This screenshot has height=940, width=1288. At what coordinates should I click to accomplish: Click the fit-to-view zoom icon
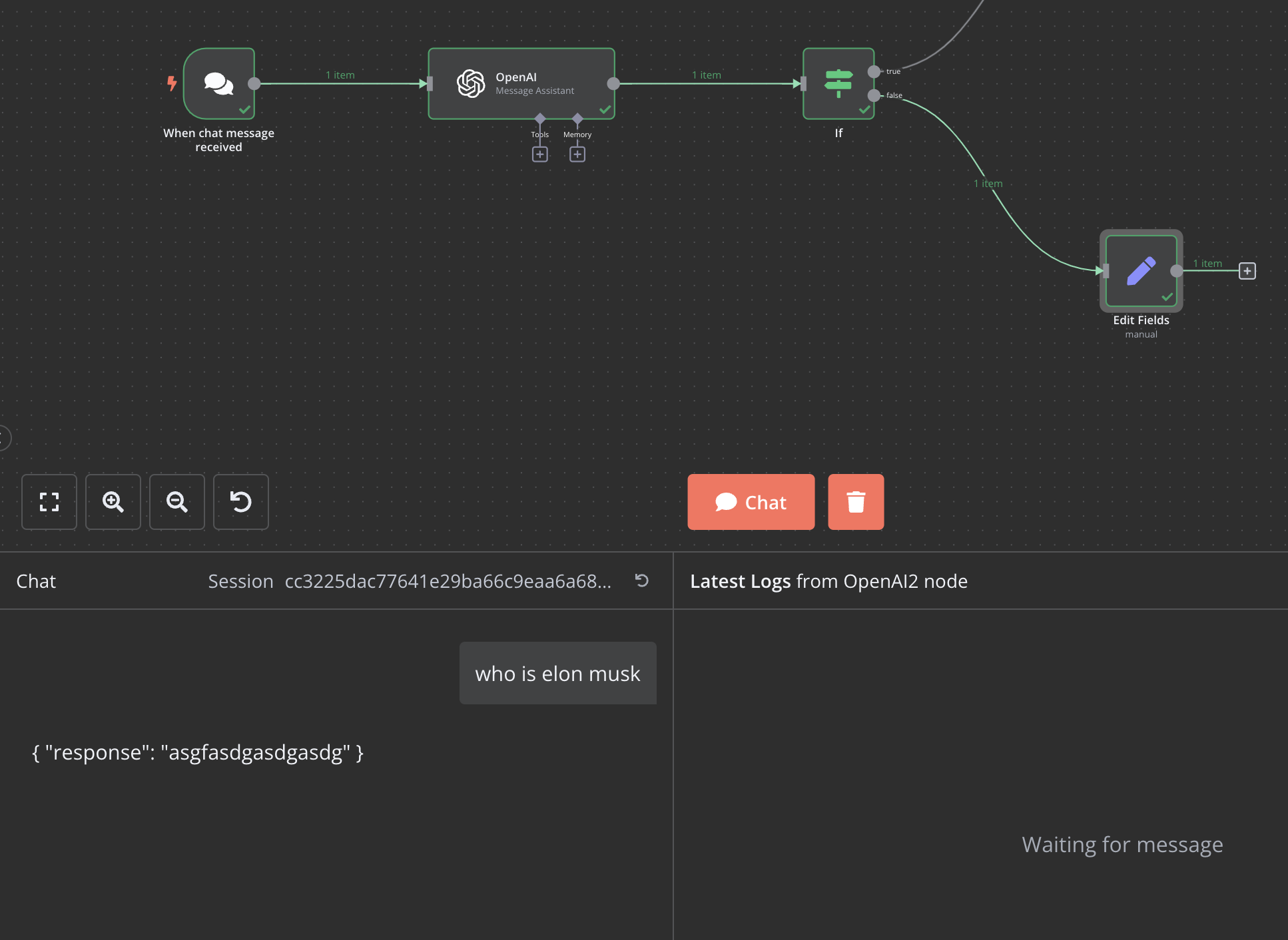(x=49, y=502)
